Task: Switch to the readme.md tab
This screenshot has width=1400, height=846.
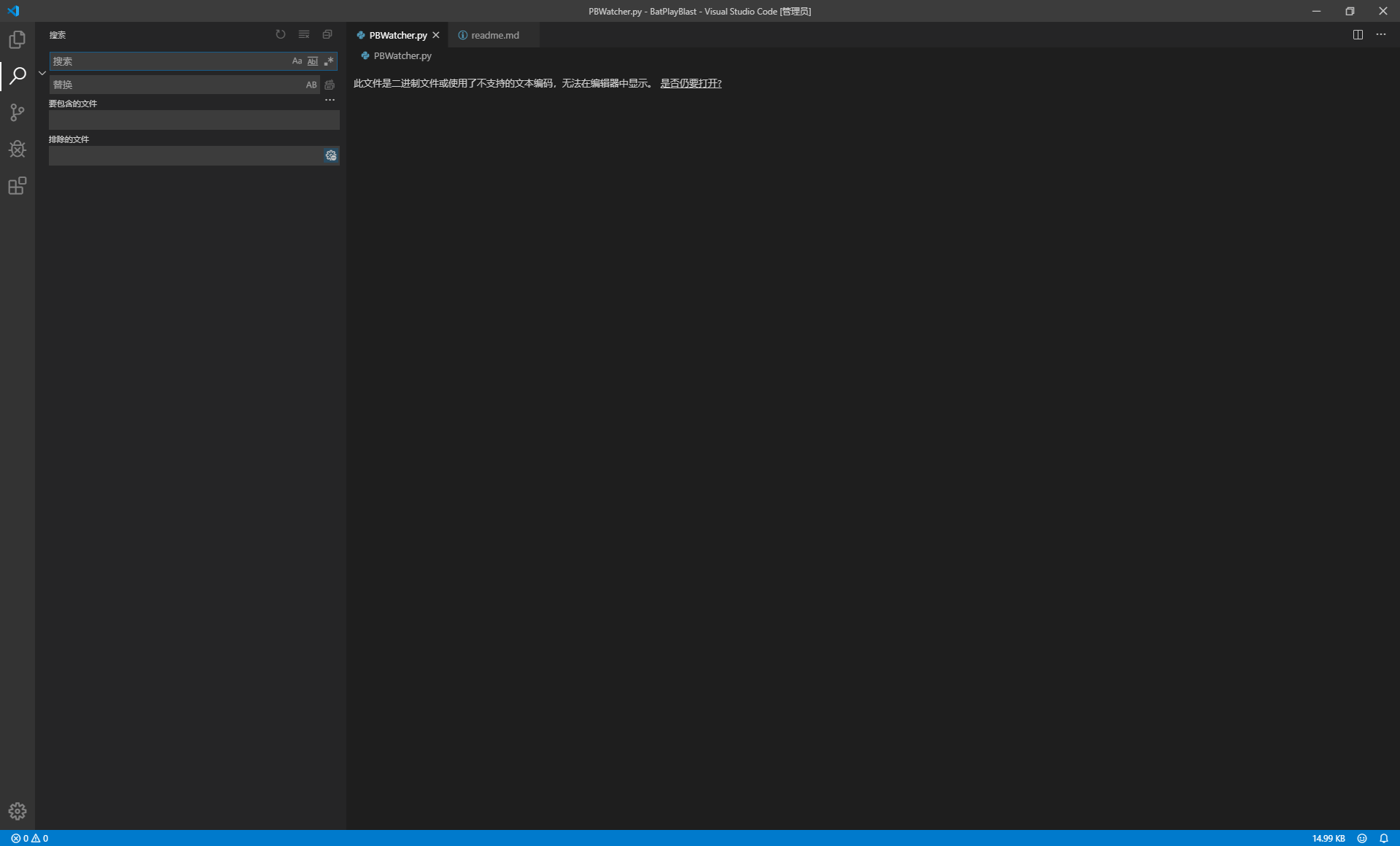Action: pos(495,35)
